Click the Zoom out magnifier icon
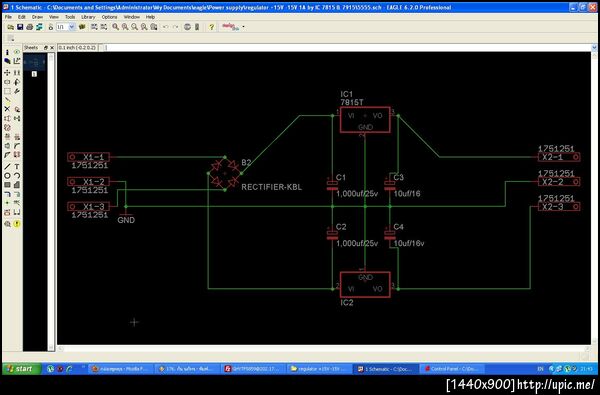Image resolution: width=600 pixels, height=395 pixels. coord(134,27)
